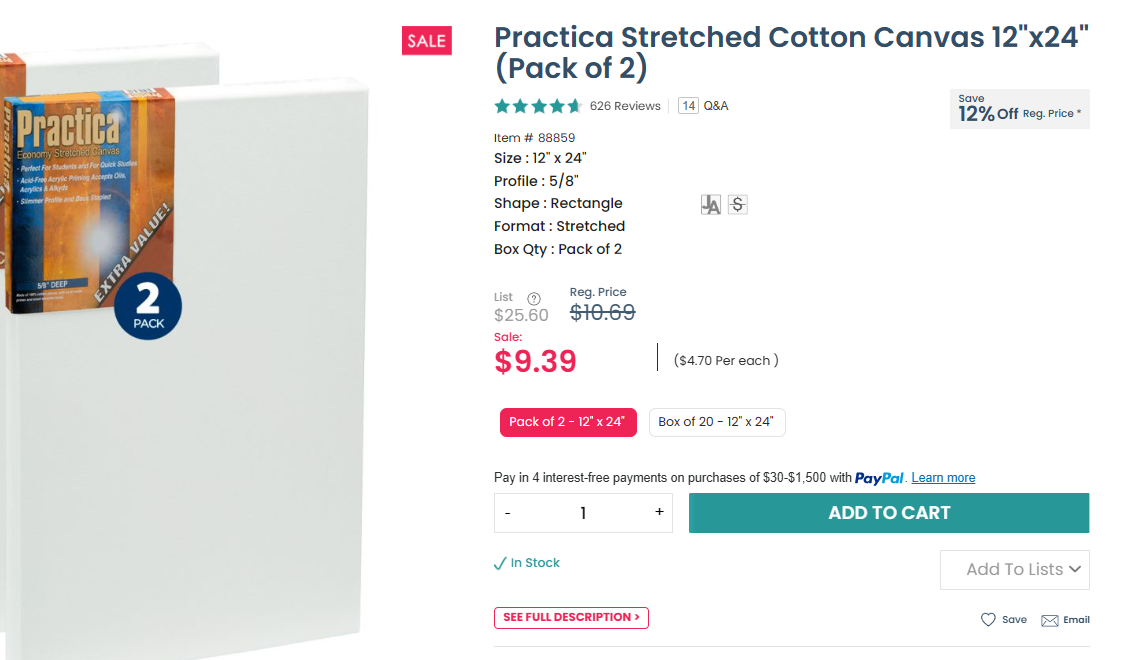Image resolution: width=1144 pixels, height=660 pixels.
Task: Click the Email envelope icon
Action: click(x=1049, y=620)
